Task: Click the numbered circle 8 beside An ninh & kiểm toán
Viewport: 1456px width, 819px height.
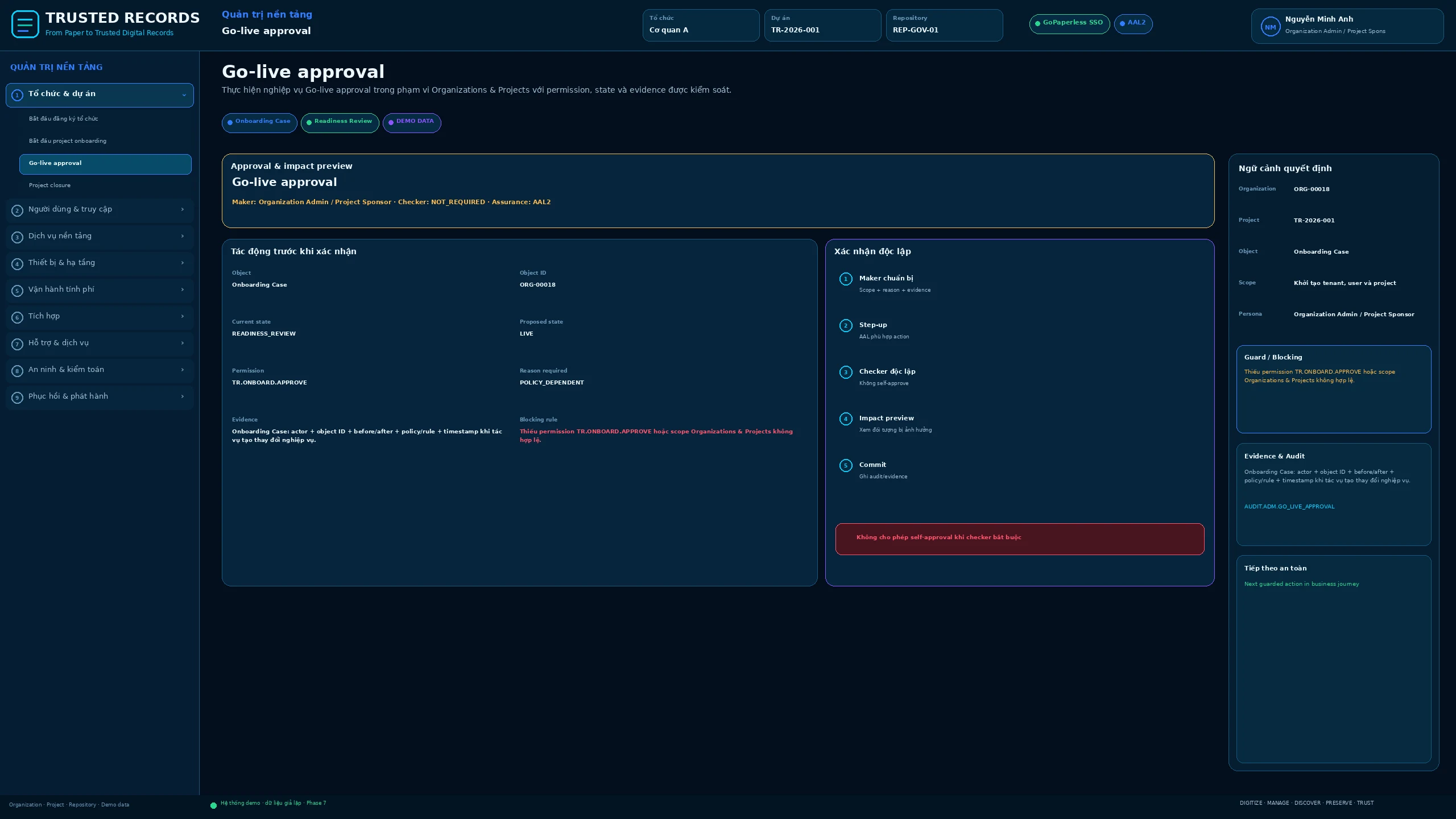Action: click(x=17, y=371)
